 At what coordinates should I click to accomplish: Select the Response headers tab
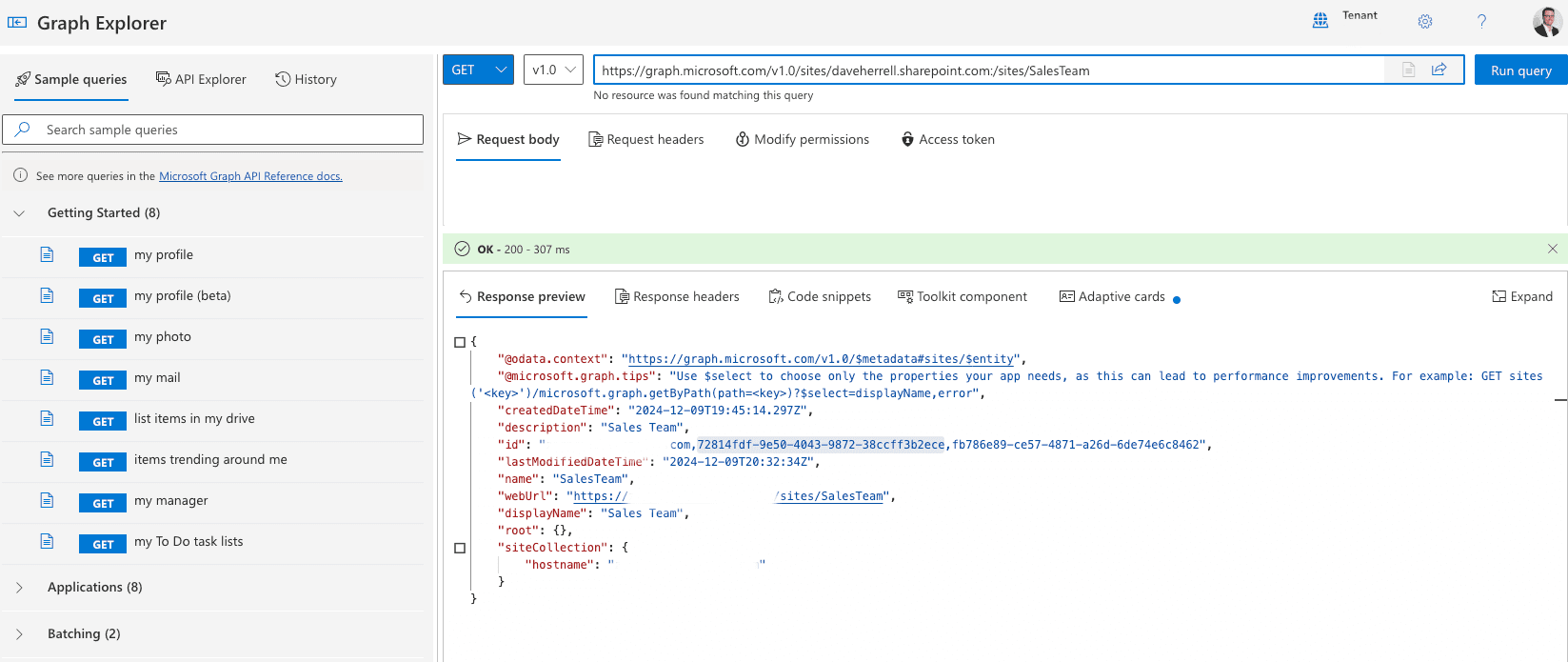tap(677, 296)
